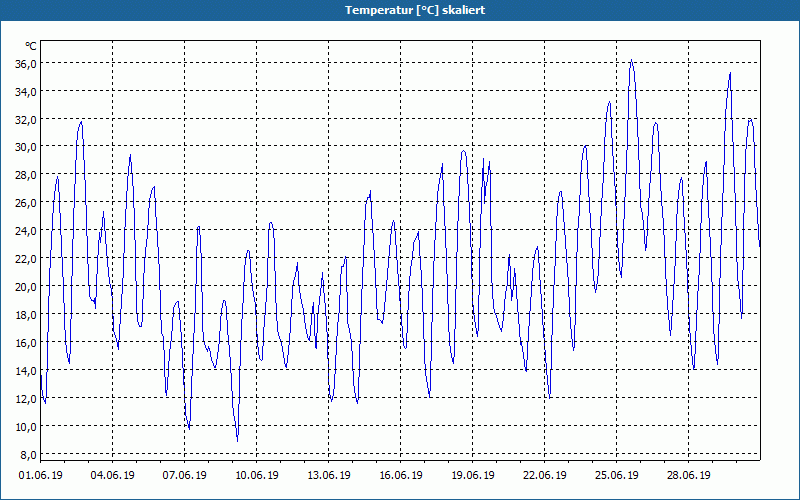Click the 25.06.19 date label
800x500 pixels.
[616, 476]
